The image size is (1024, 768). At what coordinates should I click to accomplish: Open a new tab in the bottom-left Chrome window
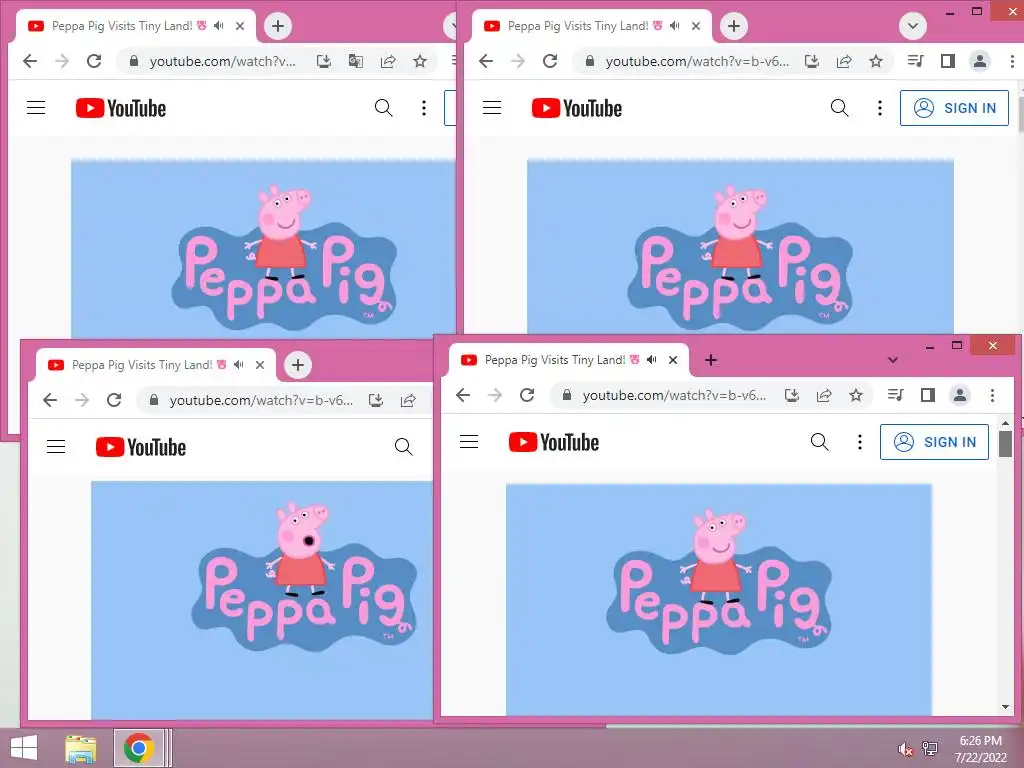[298, 365]
